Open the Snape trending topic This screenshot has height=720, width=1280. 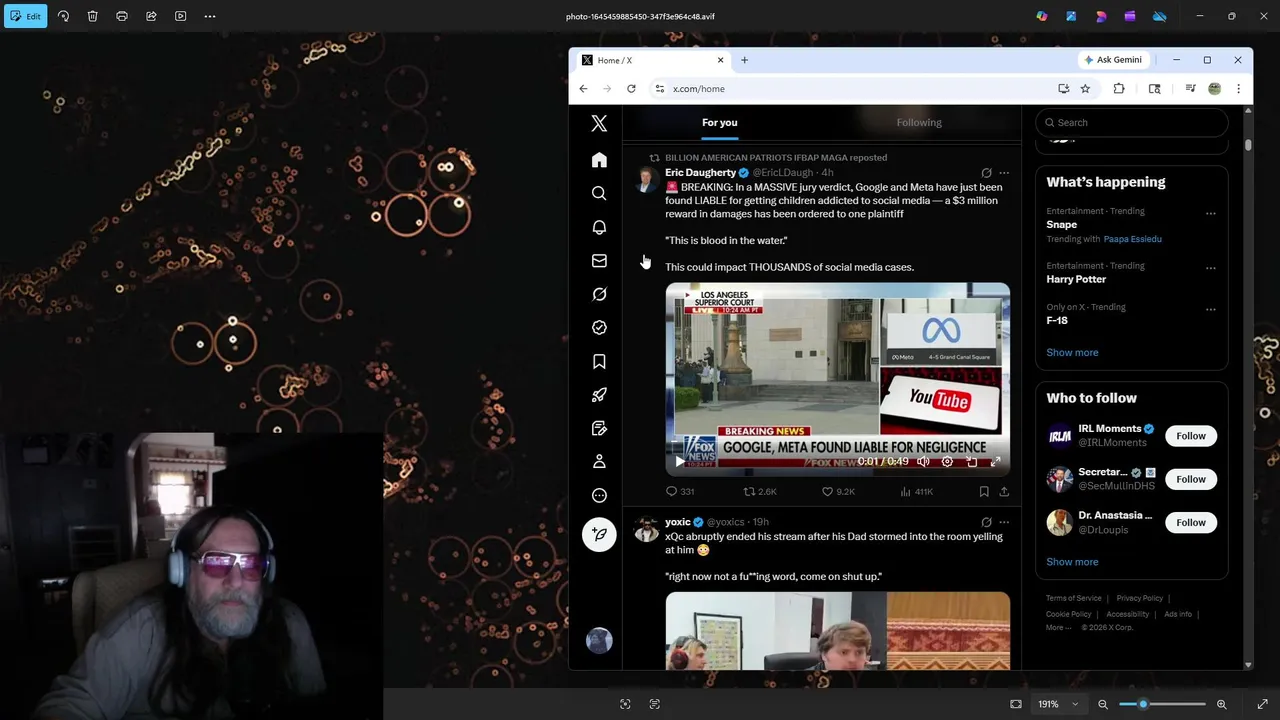coord(1061,225)
